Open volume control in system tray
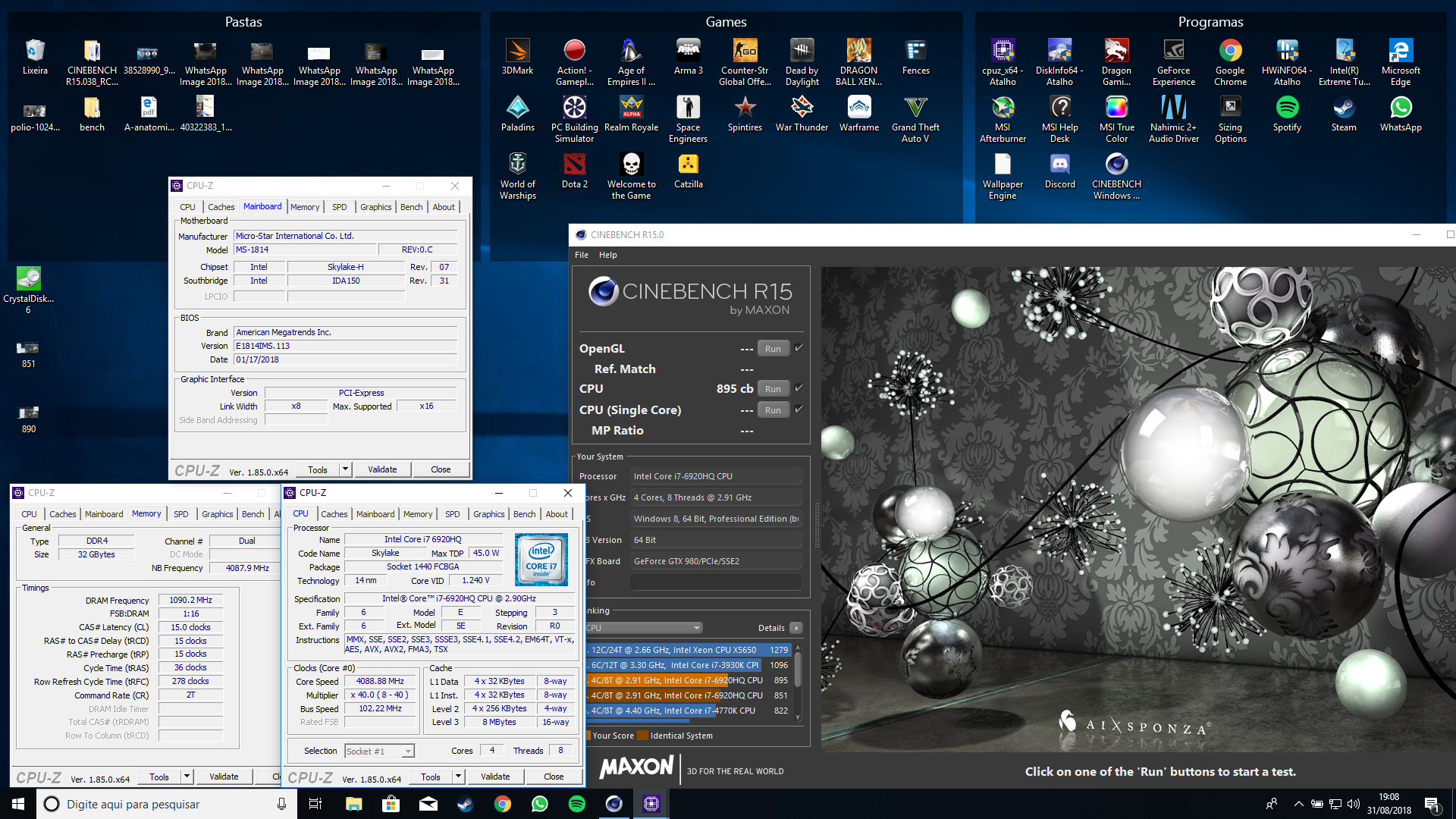Screen dimensions: 1456x819 point(1353,804)
